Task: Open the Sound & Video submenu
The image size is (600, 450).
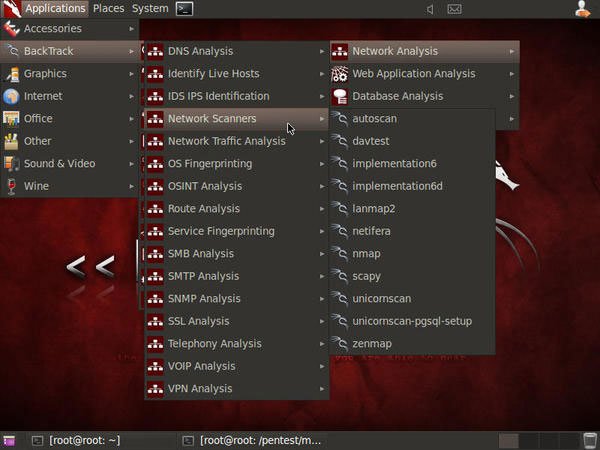Action: [x=70, y=164]
